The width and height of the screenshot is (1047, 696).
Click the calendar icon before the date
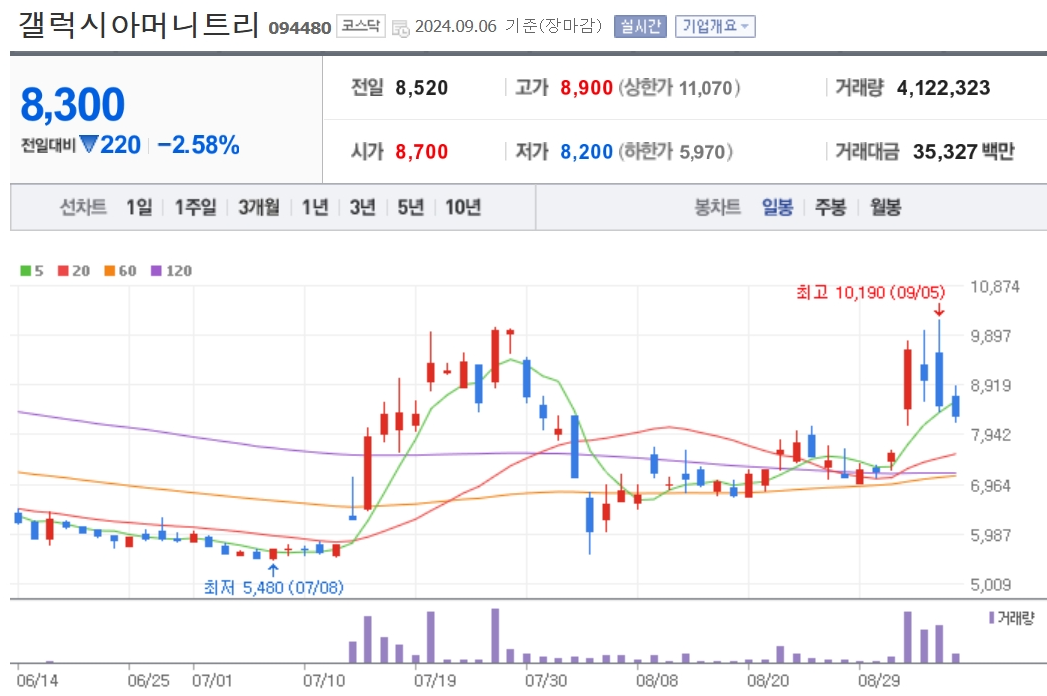[x=400, y=27]
